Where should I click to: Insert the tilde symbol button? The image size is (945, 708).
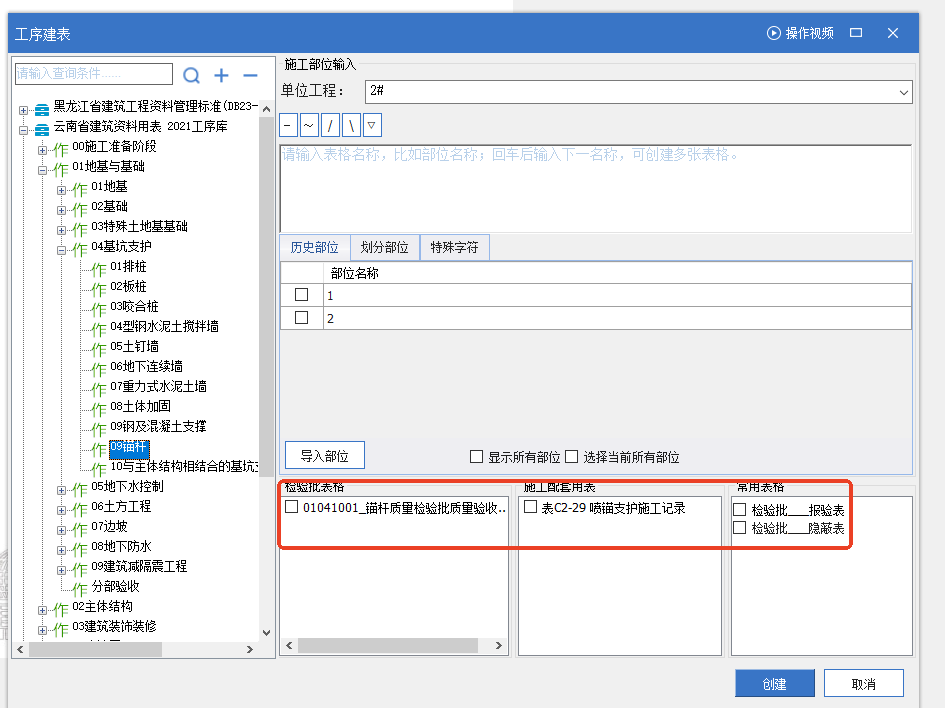pyautogui.click(x=309, y=125)
